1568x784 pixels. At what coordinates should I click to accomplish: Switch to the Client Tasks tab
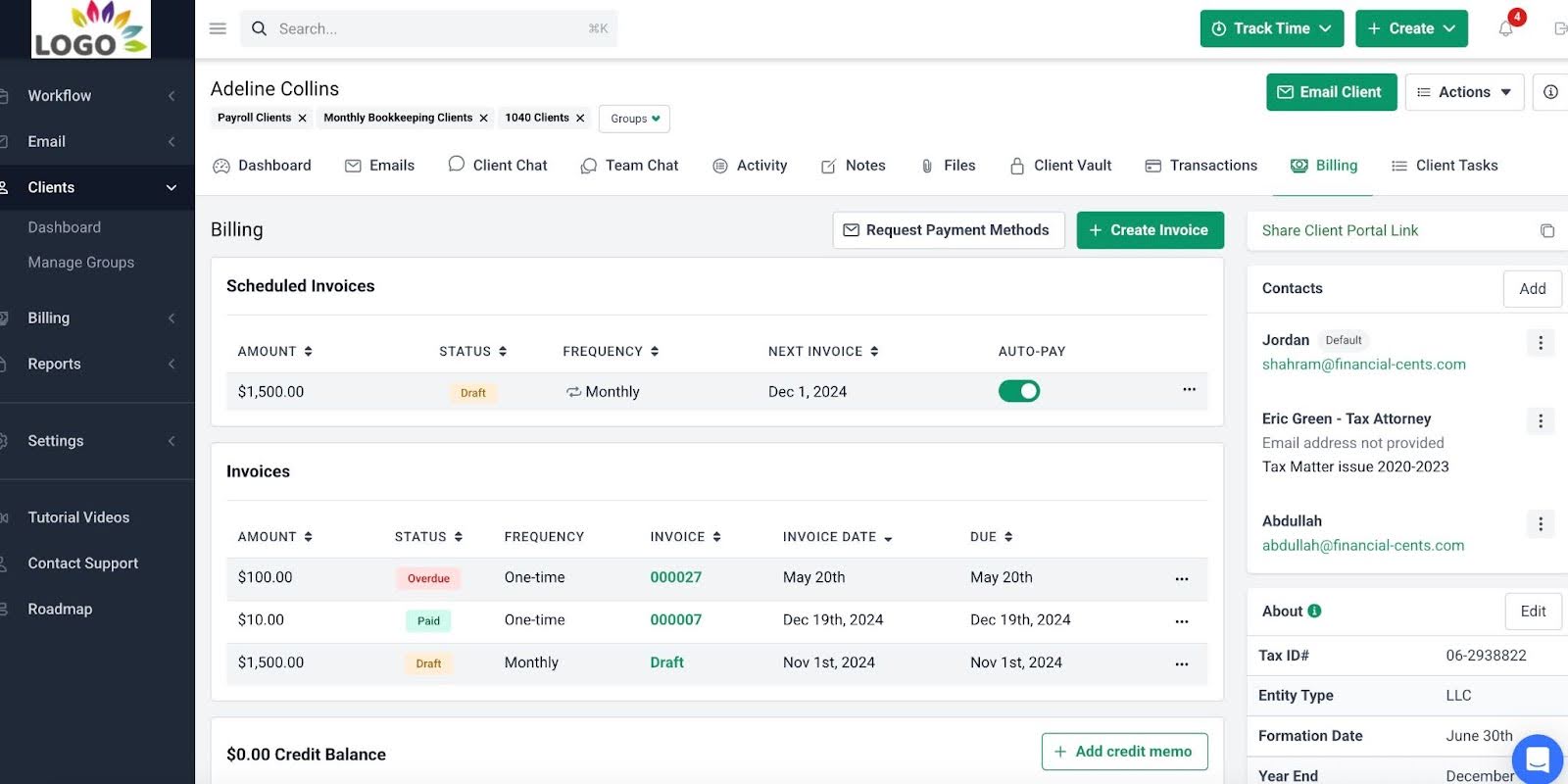[1445, 166]
